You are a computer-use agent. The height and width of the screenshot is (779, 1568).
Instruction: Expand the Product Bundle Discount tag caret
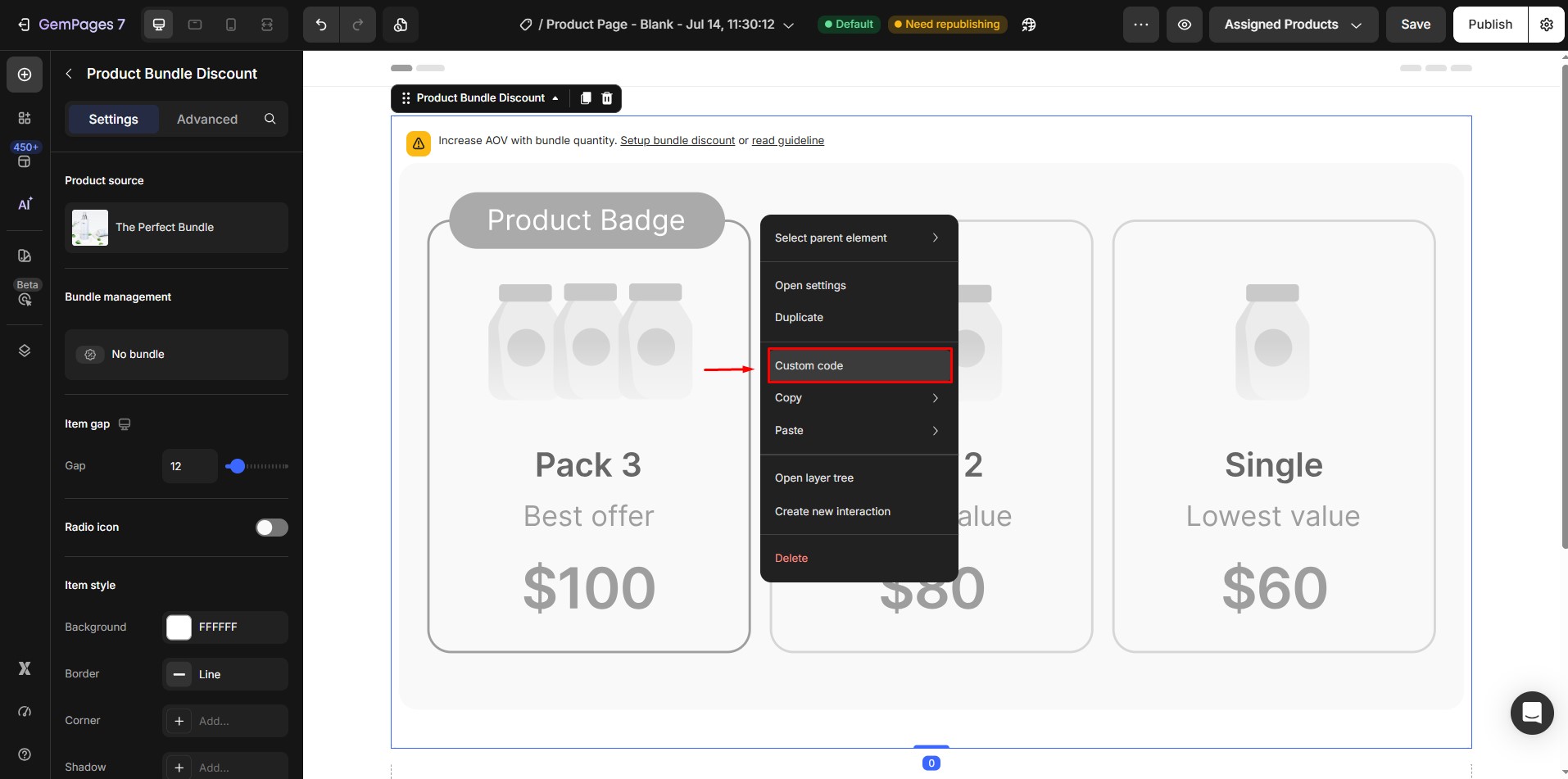click(555, 98)
